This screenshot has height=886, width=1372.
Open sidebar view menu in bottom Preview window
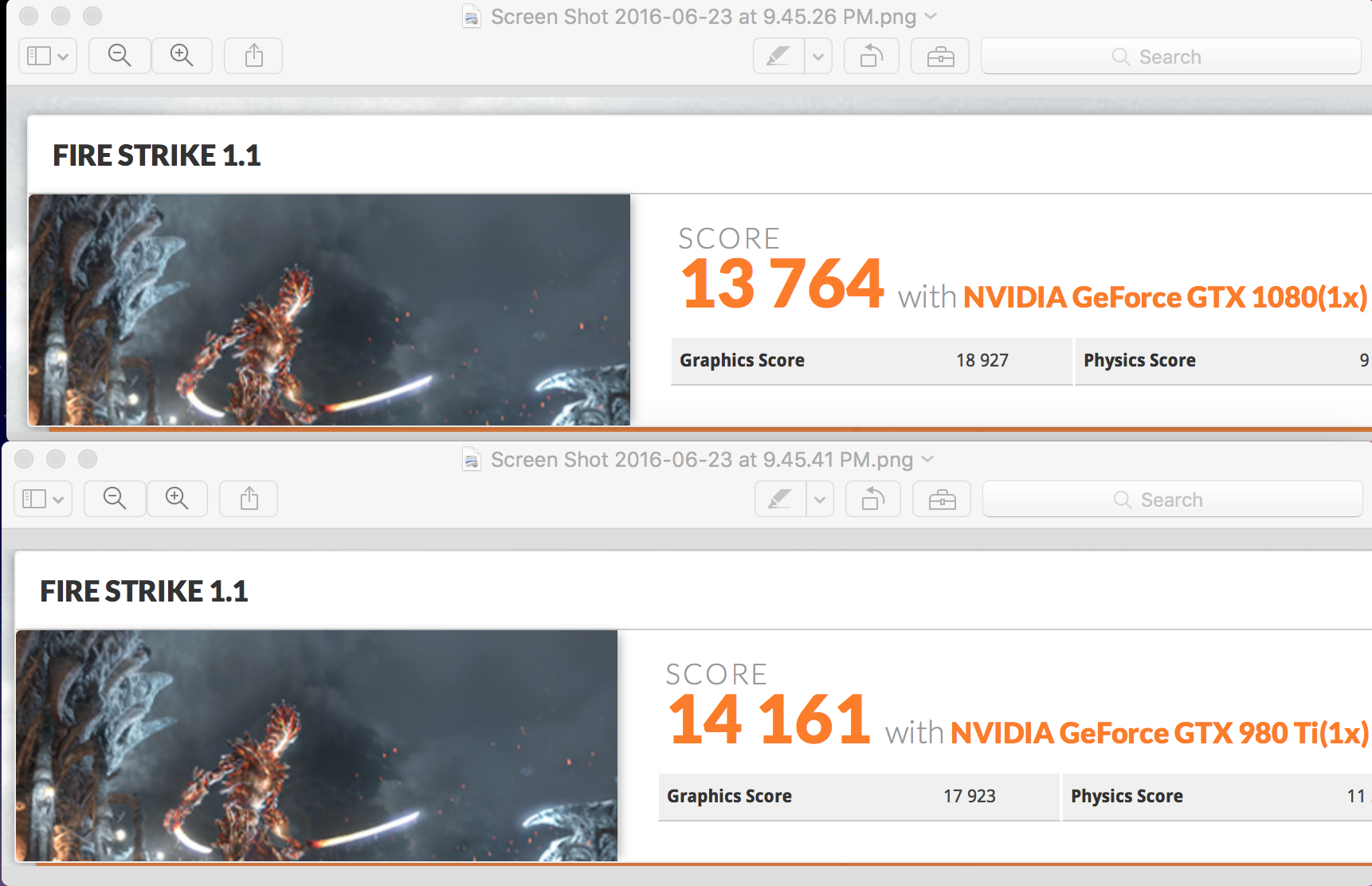[x=43, y=499]
